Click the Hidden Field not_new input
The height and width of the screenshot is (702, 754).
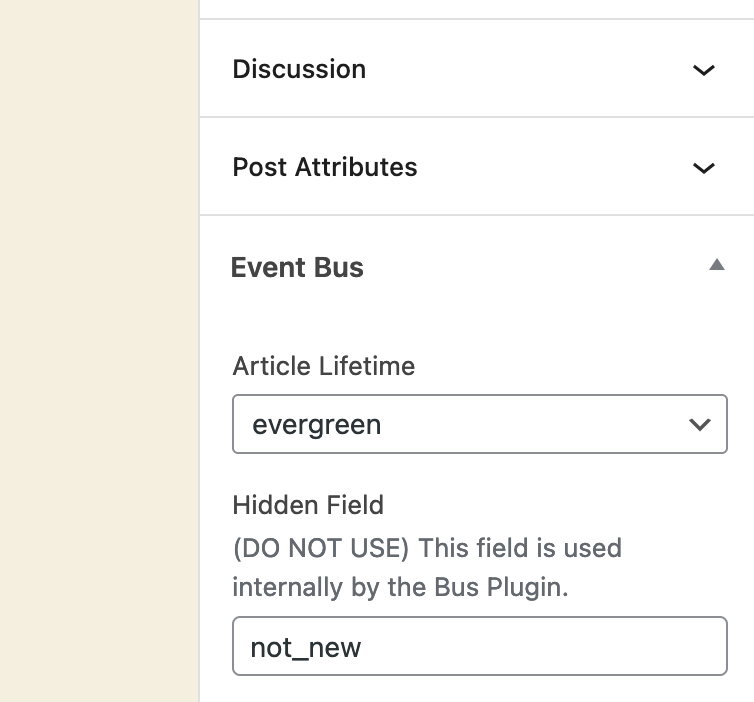pos(479,646)
